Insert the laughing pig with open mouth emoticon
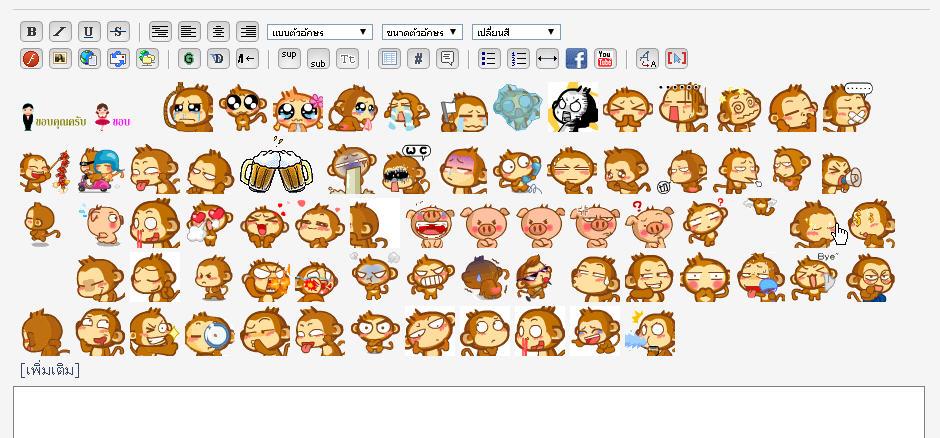The image size is (940, 438). coord(430,224)
